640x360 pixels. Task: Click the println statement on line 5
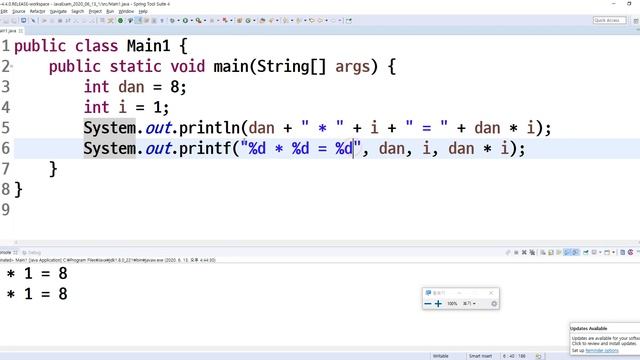tap(317, 128)
